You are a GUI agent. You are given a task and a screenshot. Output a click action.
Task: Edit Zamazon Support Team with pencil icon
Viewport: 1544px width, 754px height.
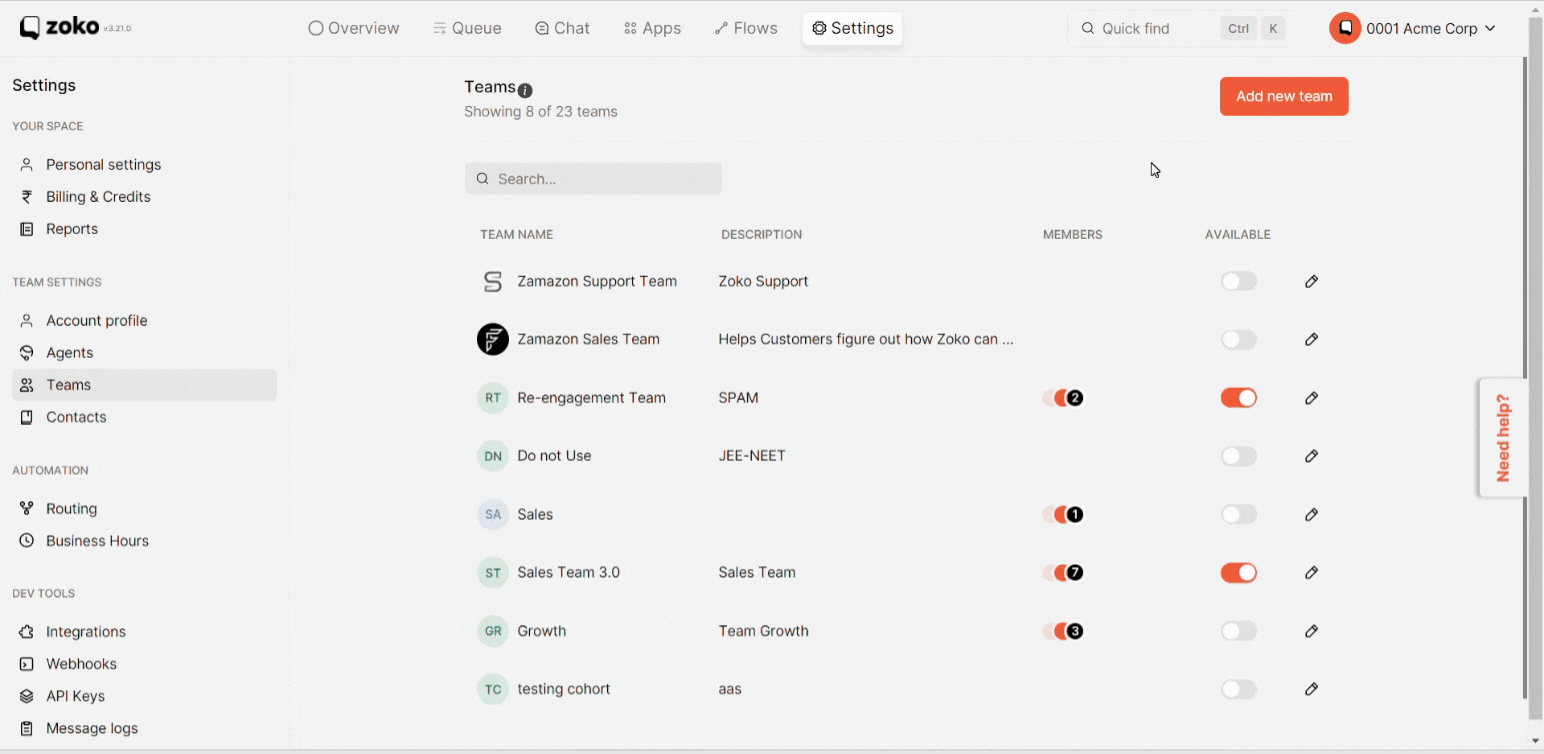(1311, 282)
